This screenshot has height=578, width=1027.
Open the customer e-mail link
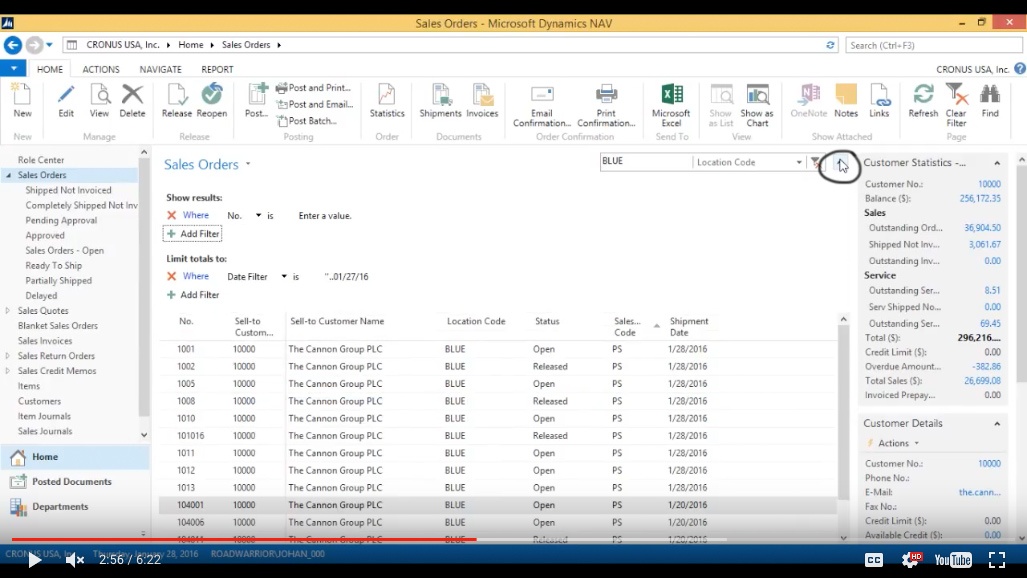(980, 492)
